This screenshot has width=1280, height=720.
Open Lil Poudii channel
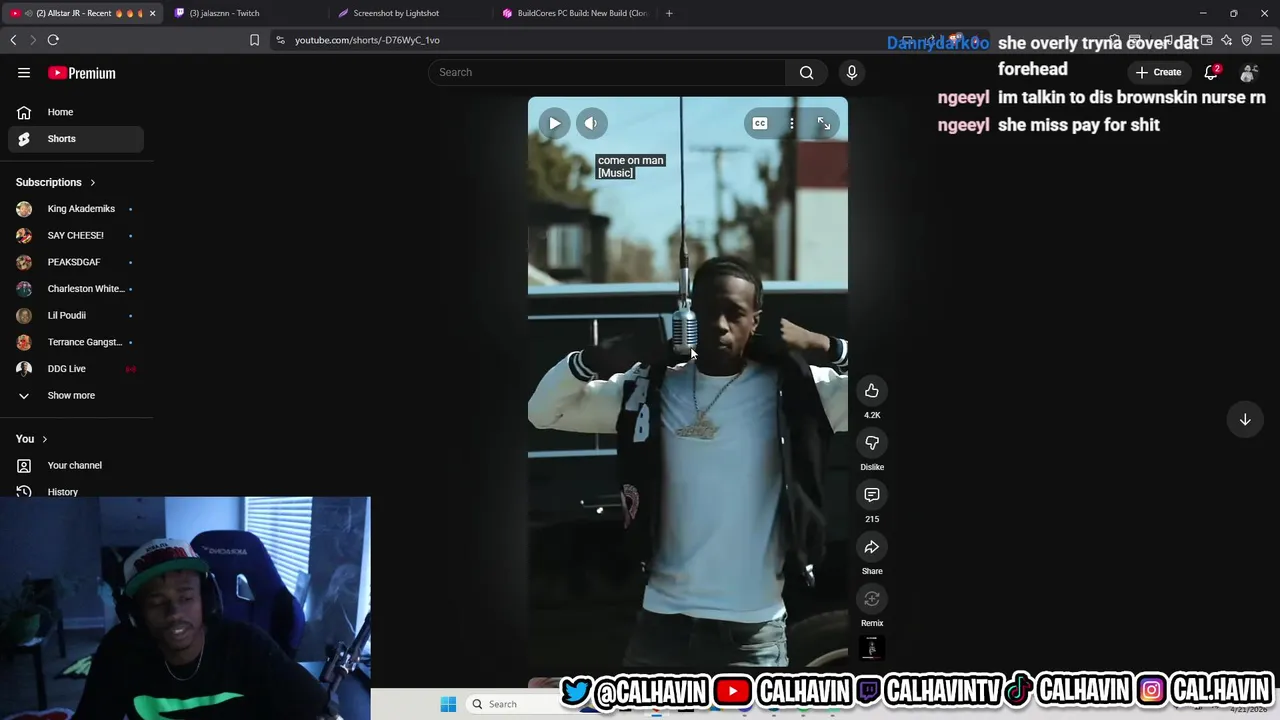(x=76, y=315)
